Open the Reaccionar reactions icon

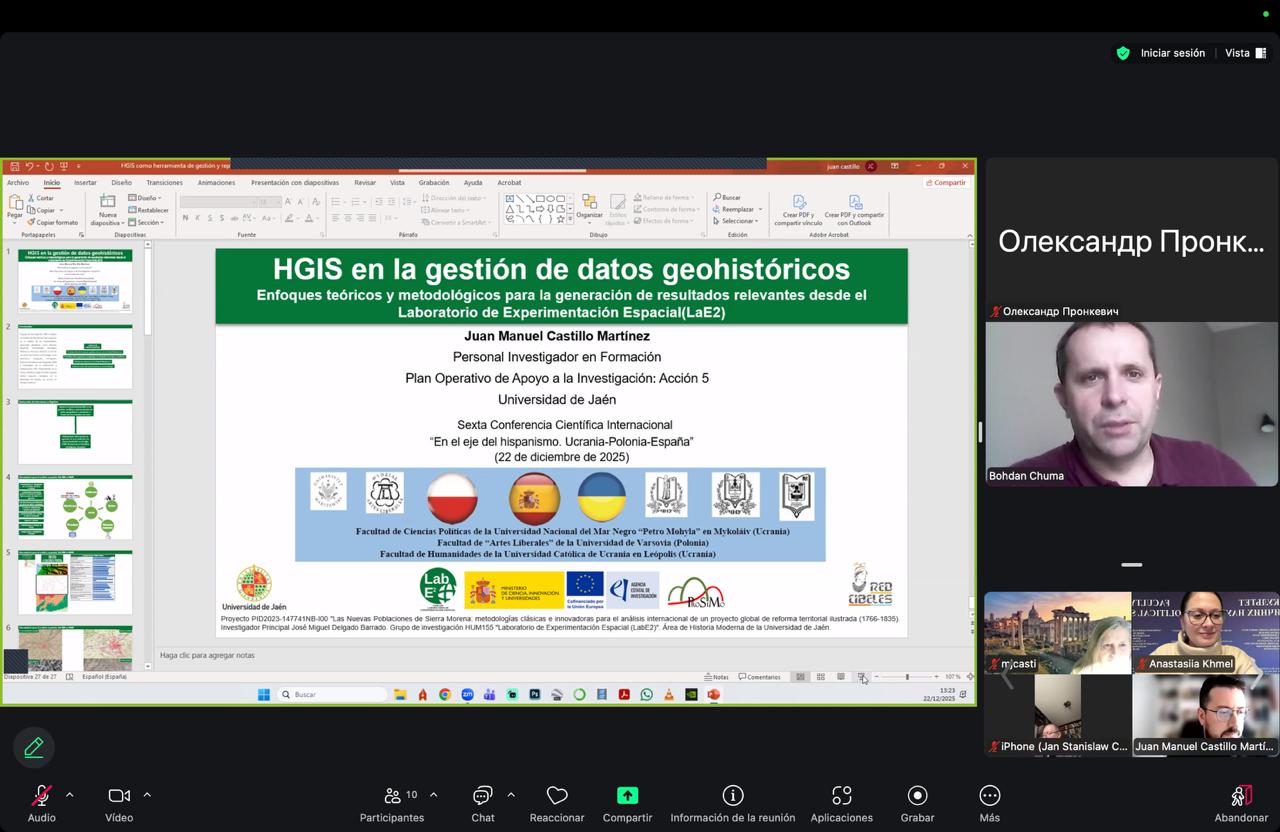point(557,796)
